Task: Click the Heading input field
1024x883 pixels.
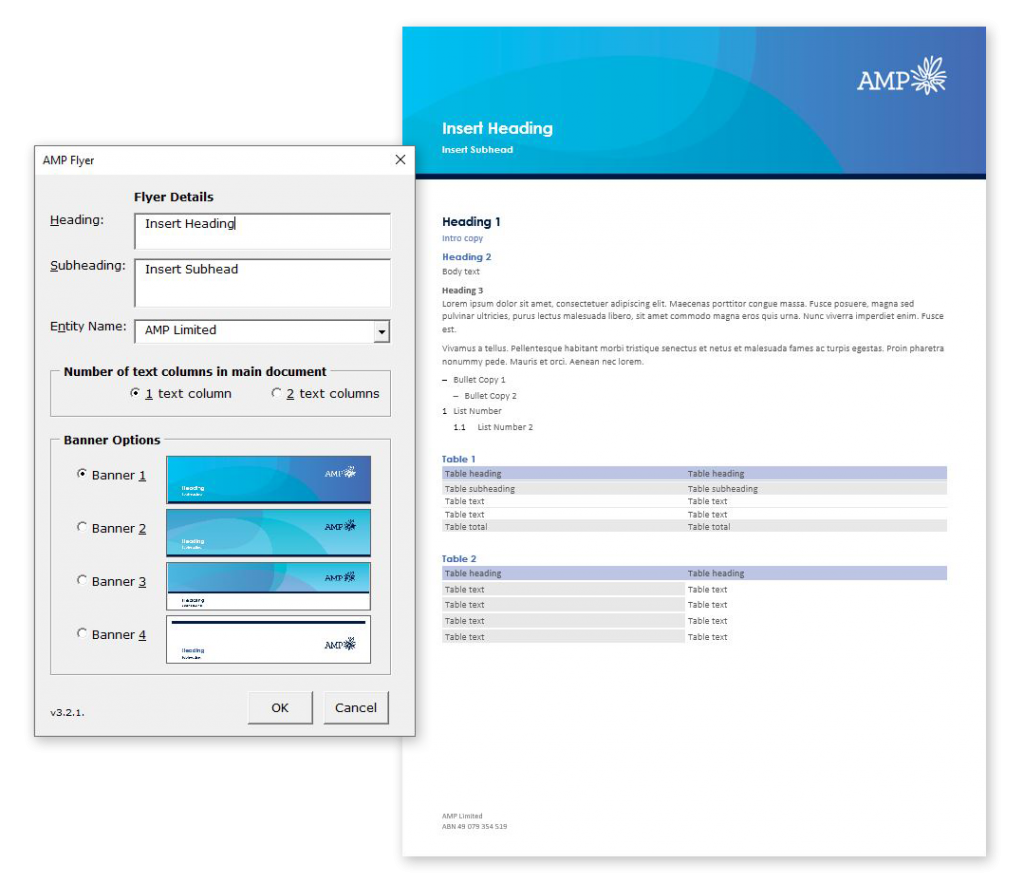Action: pyautogui.click(x=262, y=231)
